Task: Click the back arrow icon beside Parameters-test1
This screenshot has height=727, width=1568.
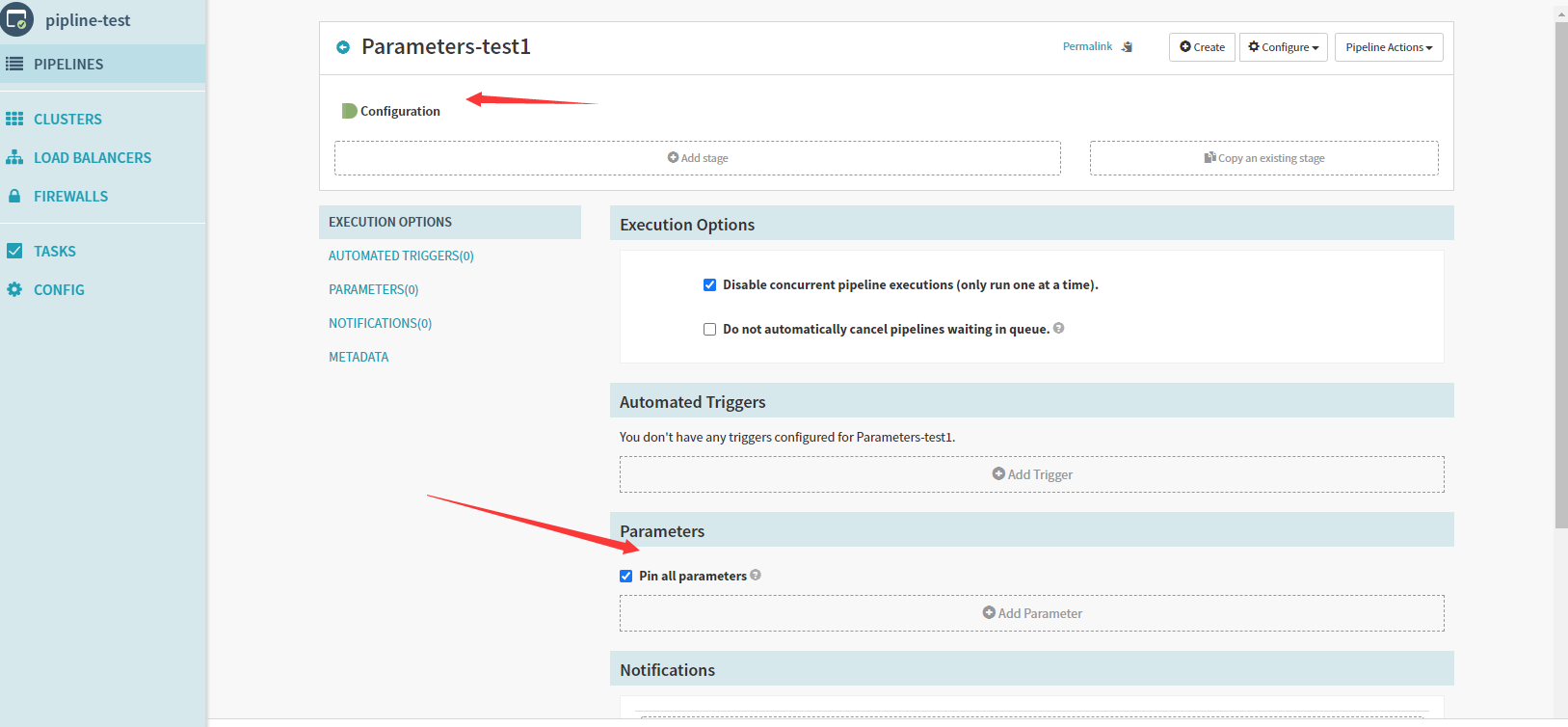Action: 343,47
